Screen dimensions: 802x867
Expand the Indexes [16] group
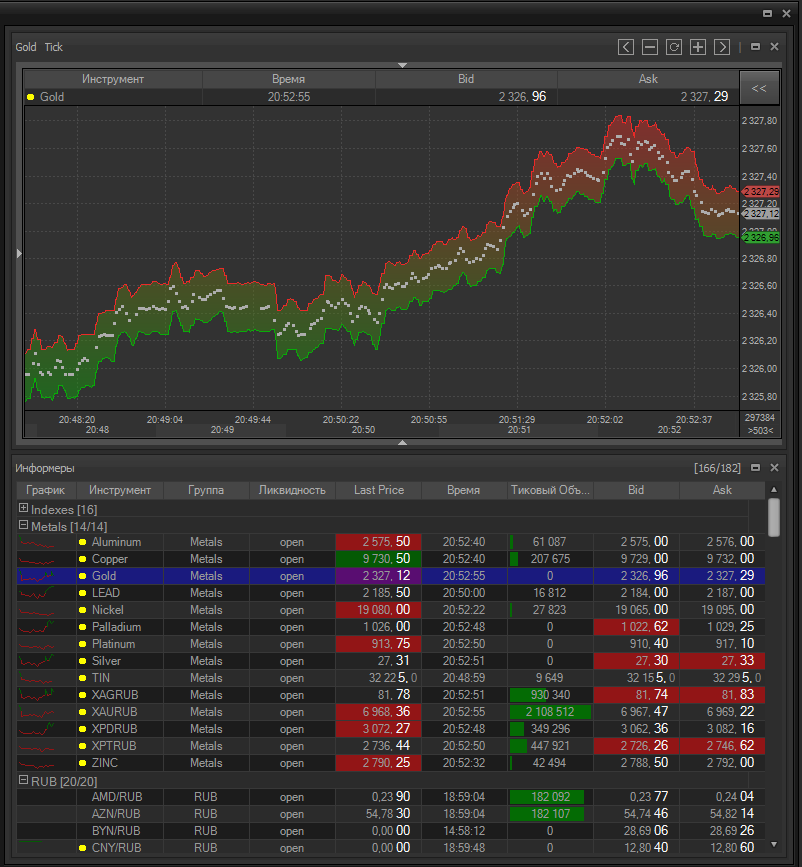[x=23, y=509]
